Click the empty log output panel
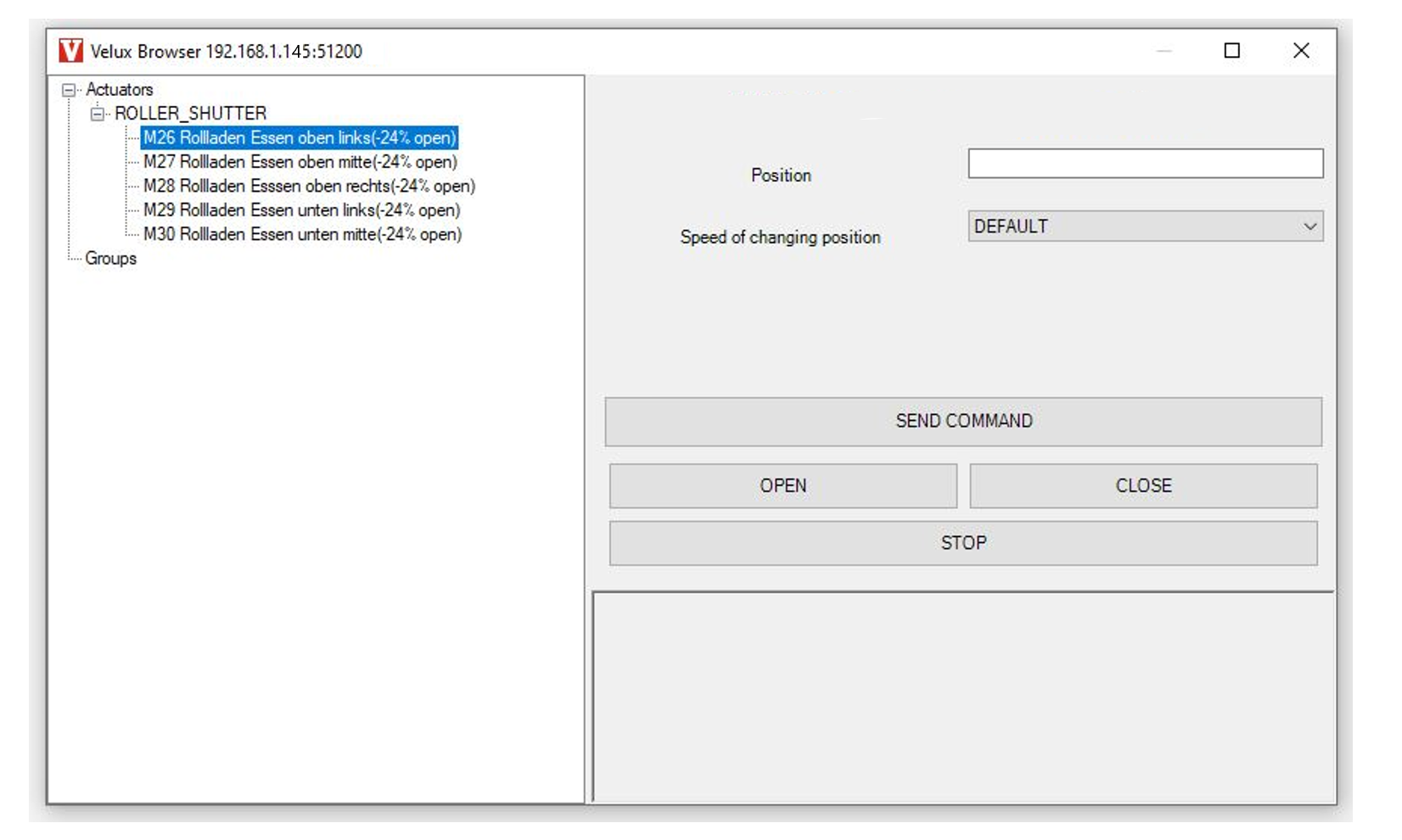Screen dimensions: 1402x840 pos(962,696)
